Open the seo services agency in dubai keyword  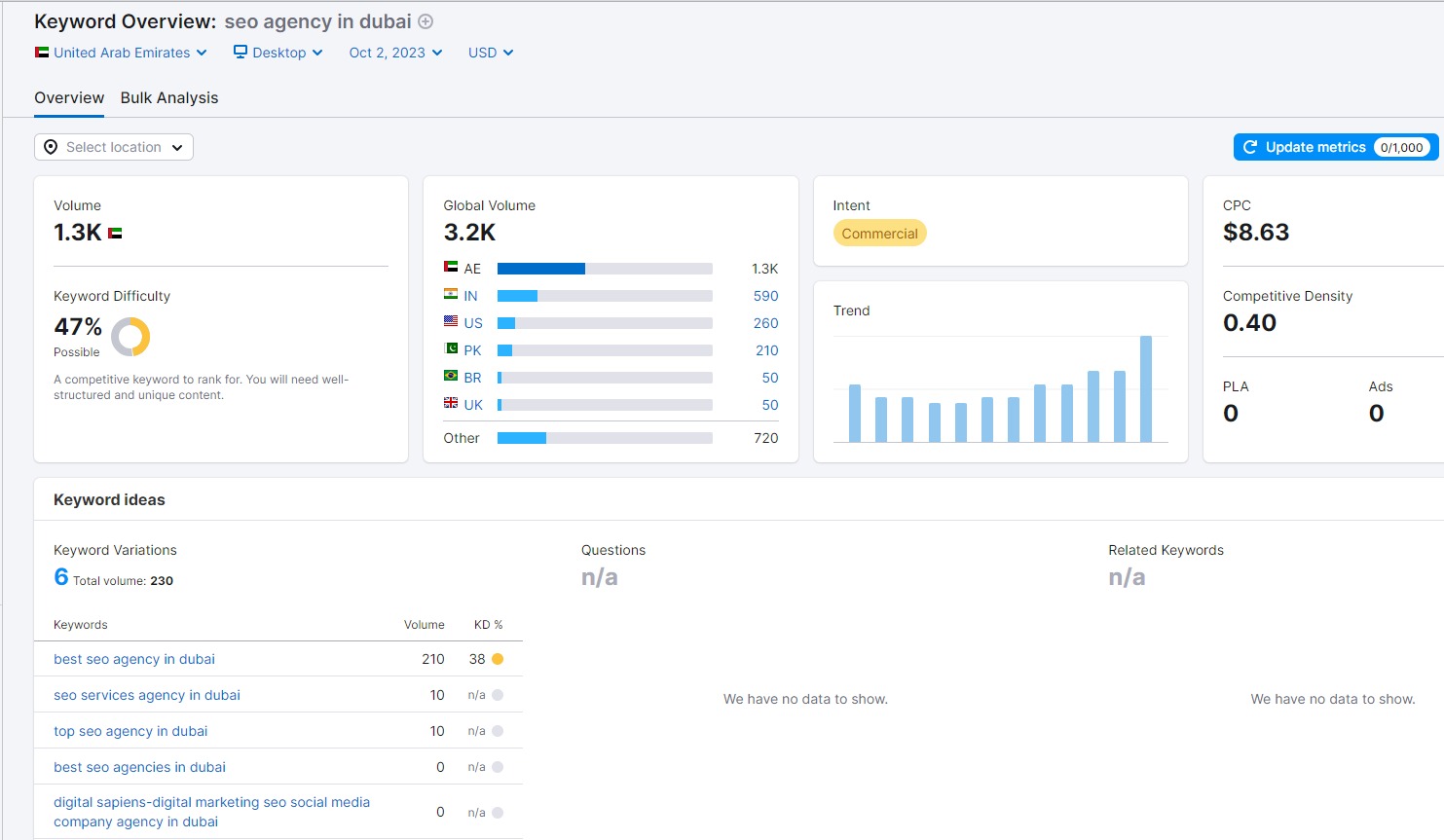pos(147,695)
